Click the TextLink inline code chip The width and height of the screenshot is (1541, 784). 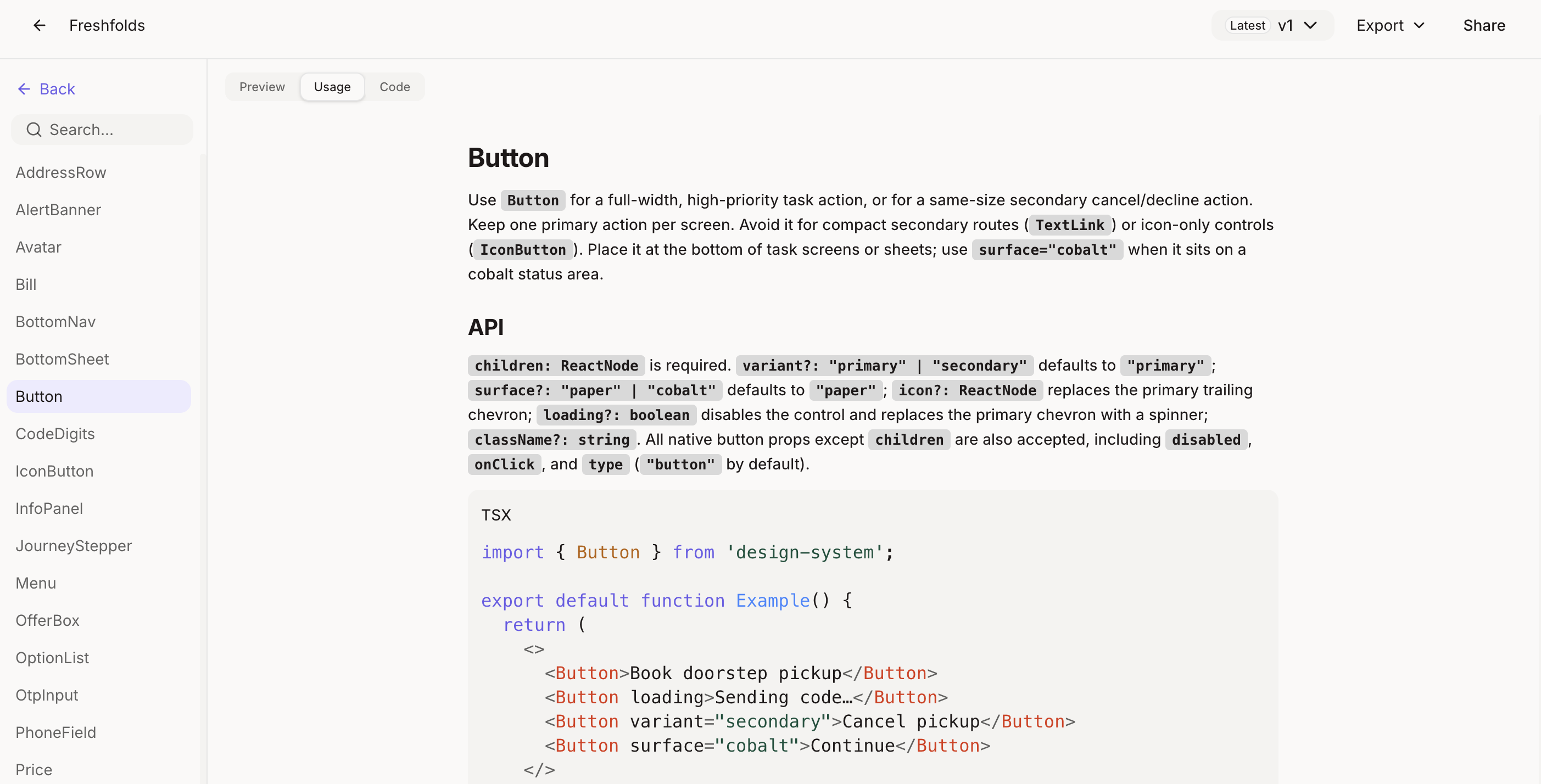(x=1070, y=225)
